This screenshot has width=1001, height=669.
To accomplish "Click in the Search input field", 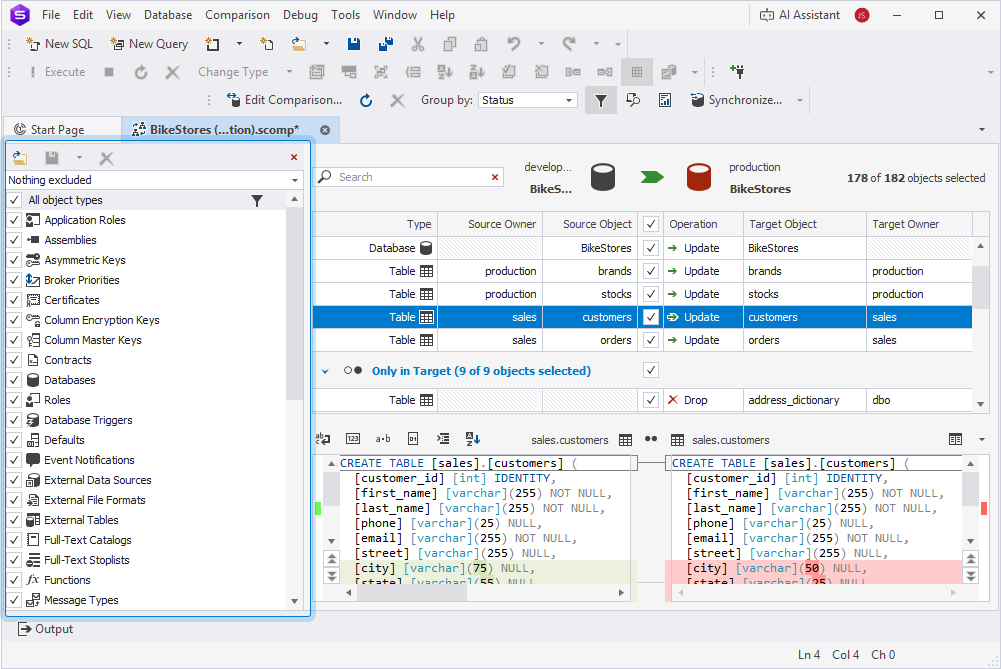I will 410,177.
